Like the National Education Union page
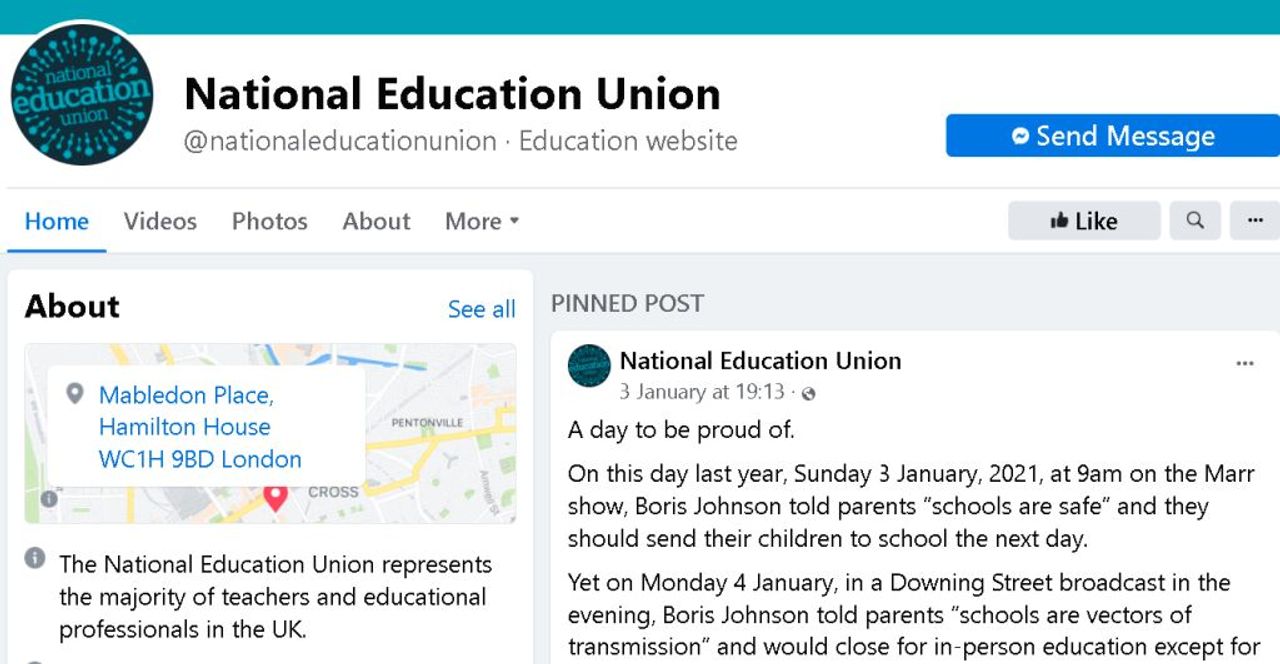The image size is (1280, 664). 1084,221
